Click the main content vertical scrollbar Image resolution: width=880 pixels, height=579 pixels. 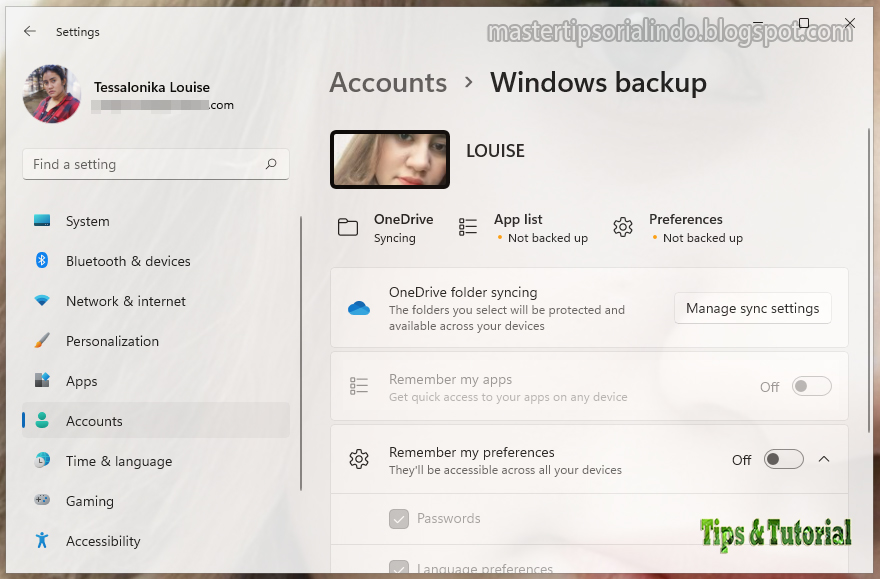pos(869,281)
